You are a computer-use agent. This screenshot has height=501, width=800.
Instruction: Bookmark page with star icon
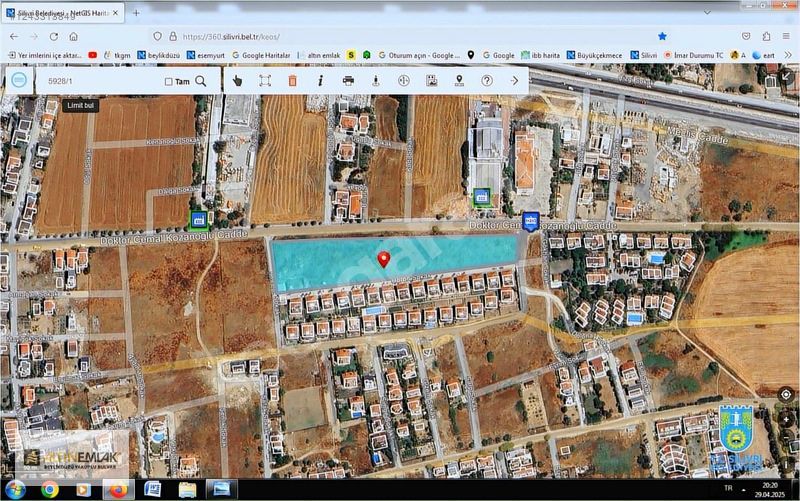(662, 35)
